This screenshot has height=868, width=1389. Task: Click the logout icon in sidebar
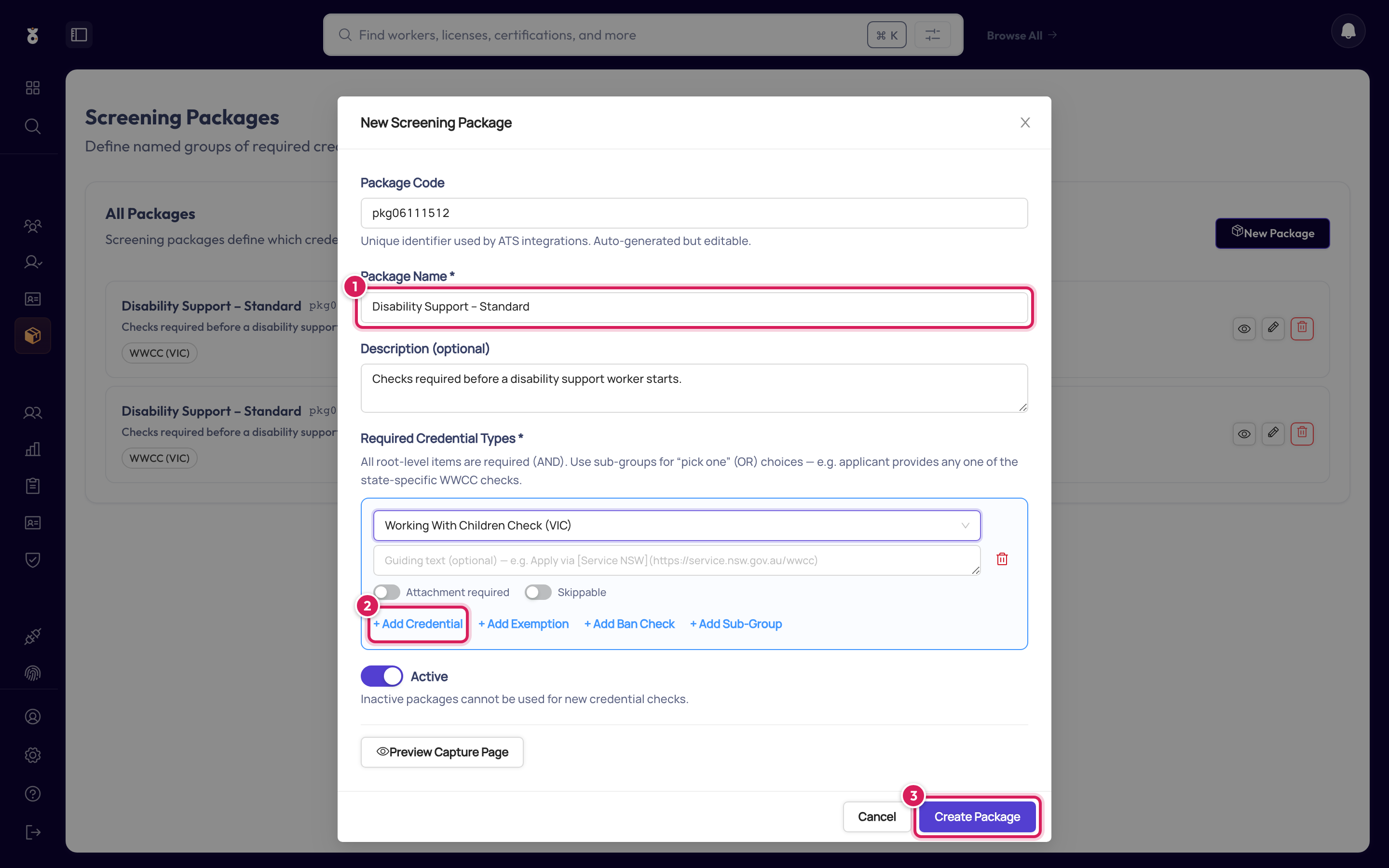coord(33,832)
